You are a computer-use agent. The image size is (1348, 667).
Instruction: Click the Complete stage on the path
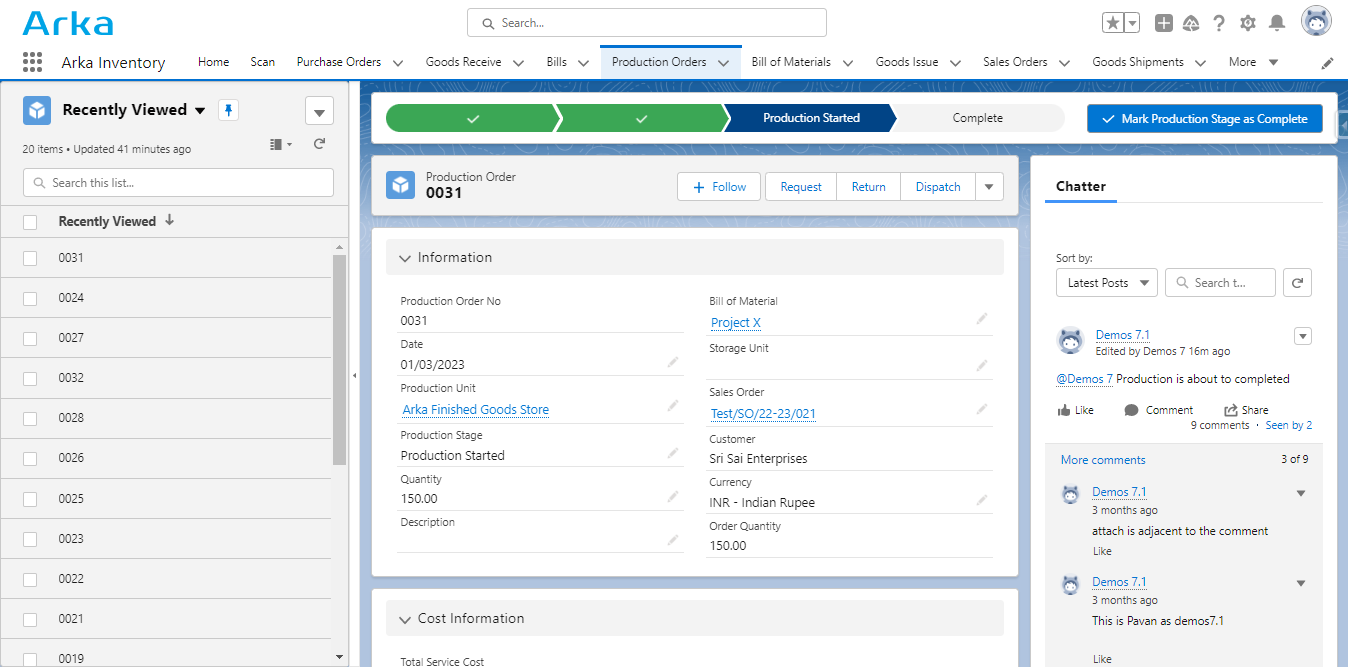(977, 118)
